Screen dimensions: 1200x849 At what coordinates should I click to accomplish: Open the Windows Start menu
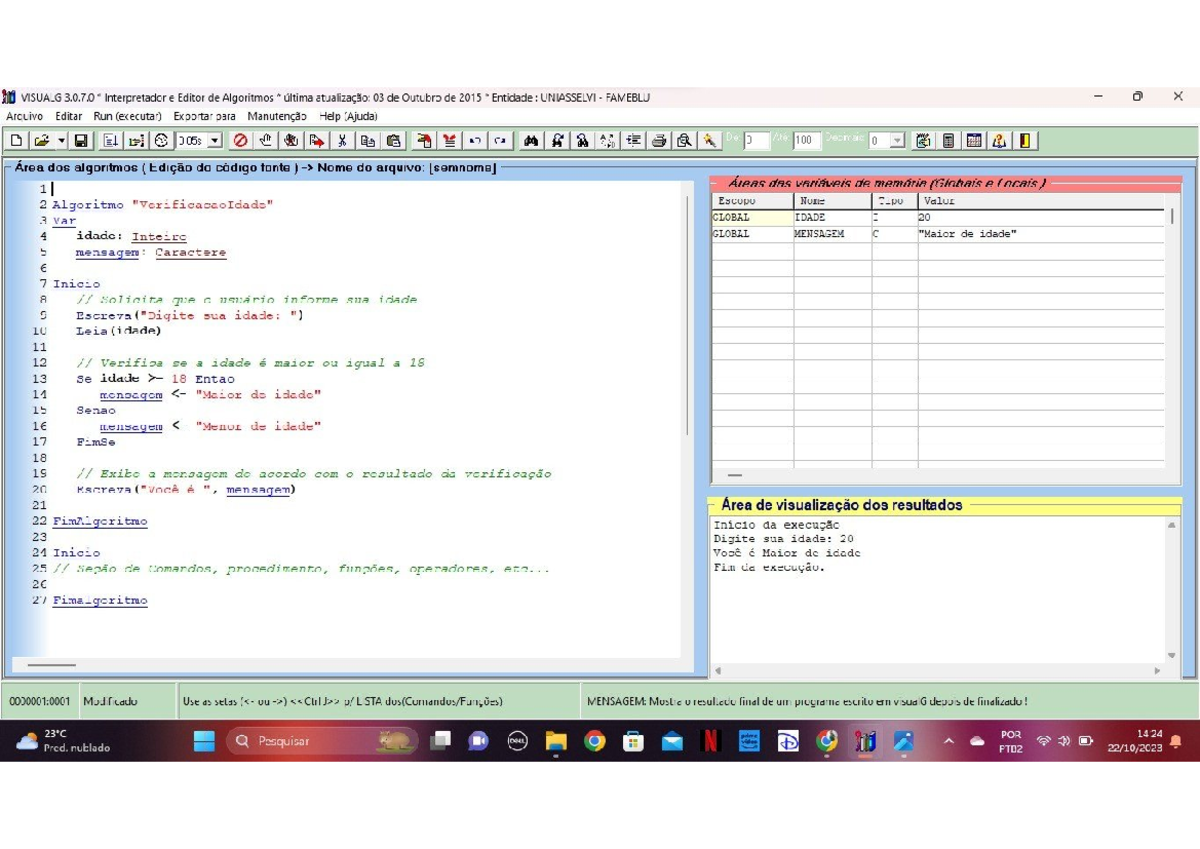[x=204, y=741]
